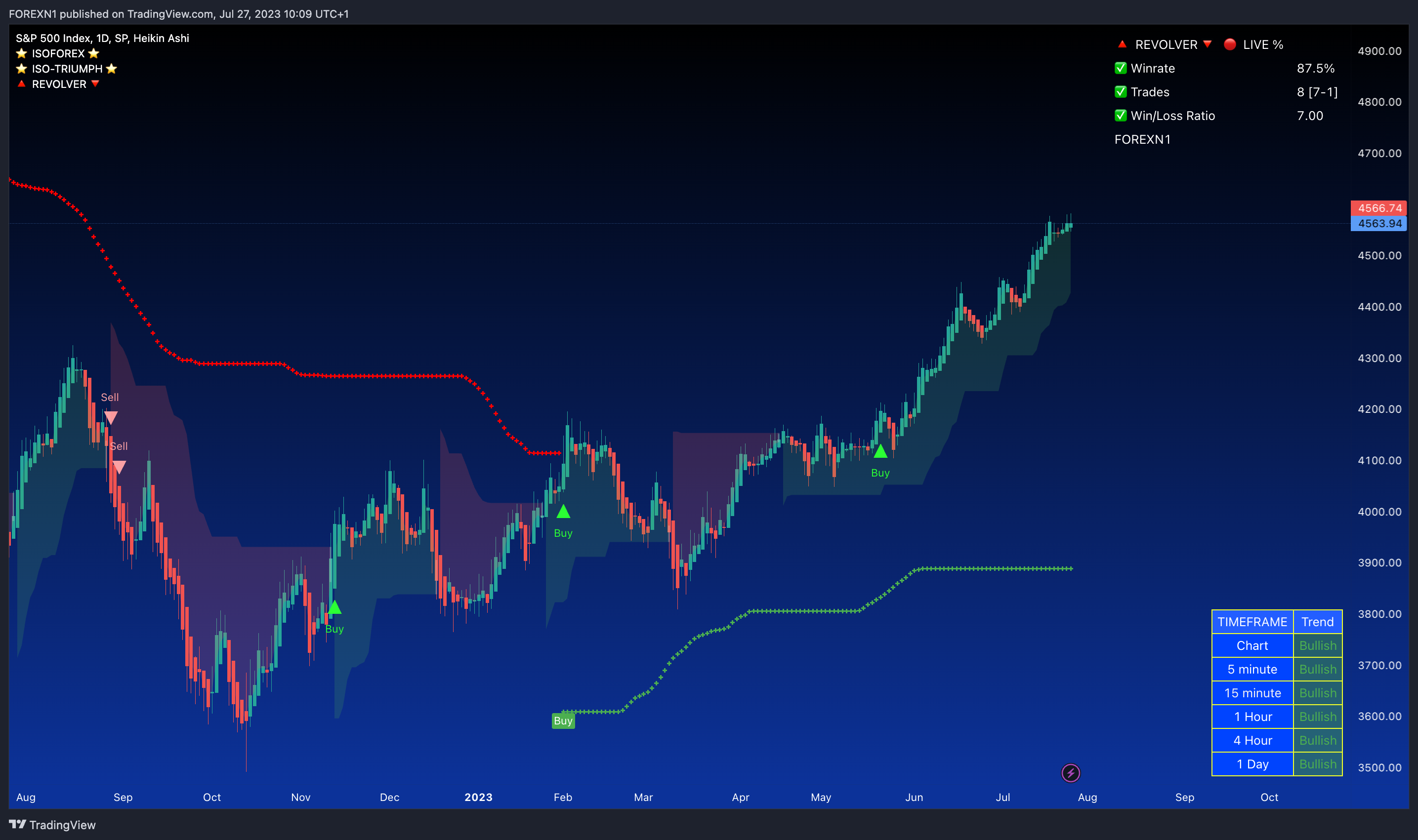
Task: Click the TradingView text at bottom left
Action: (x=62, y=825)
